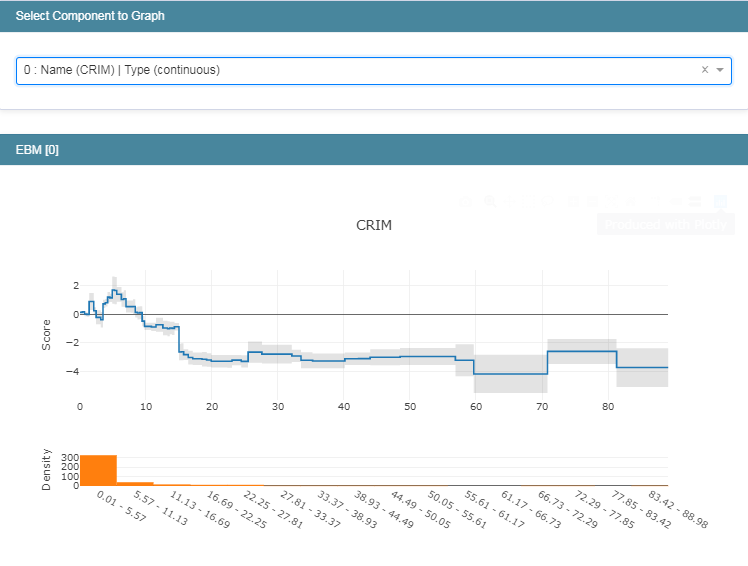Click the 'Produced with Plotly' tooltip link
The height and width of the screenshot is (566, 748).
pyautogui.click(x=666, y=224)
